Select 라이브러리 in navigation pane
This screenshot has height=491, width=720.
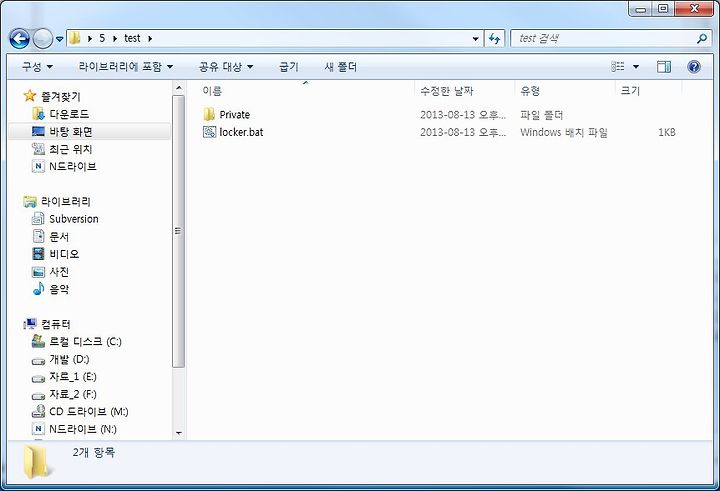pyautogui.click(x=66, y=201)
